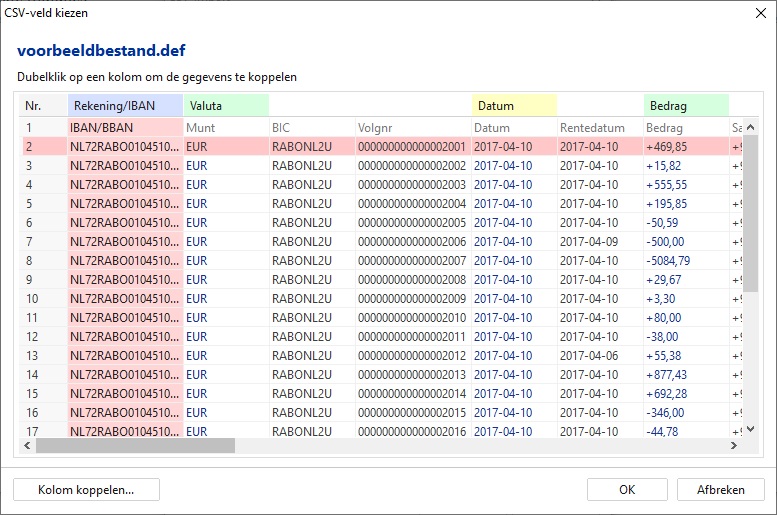Close the CSV-veld kiezen dialog
This screenshot has height=515, width=777.
coord(755,13)
